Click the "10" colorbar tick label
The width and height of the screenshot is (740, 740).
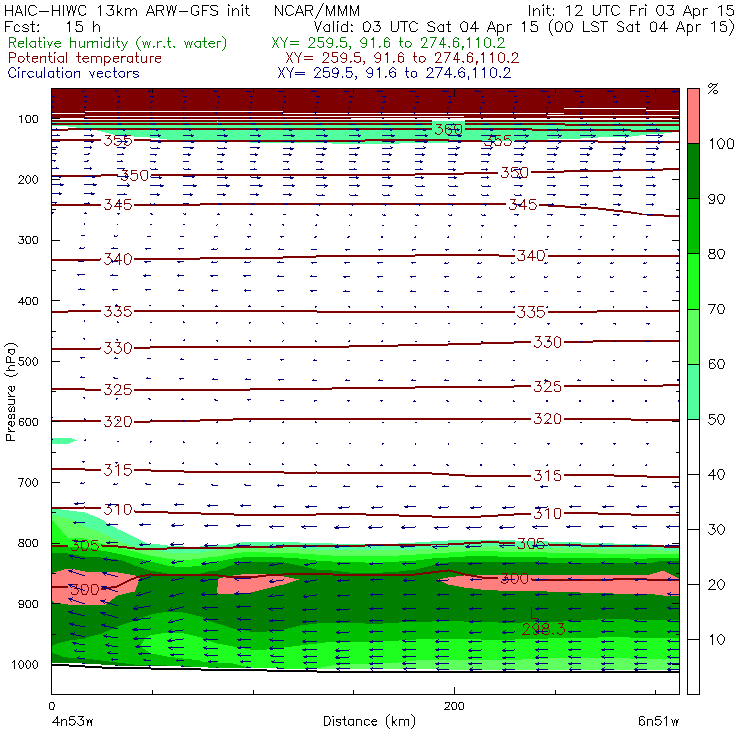[x=716, y=640]
